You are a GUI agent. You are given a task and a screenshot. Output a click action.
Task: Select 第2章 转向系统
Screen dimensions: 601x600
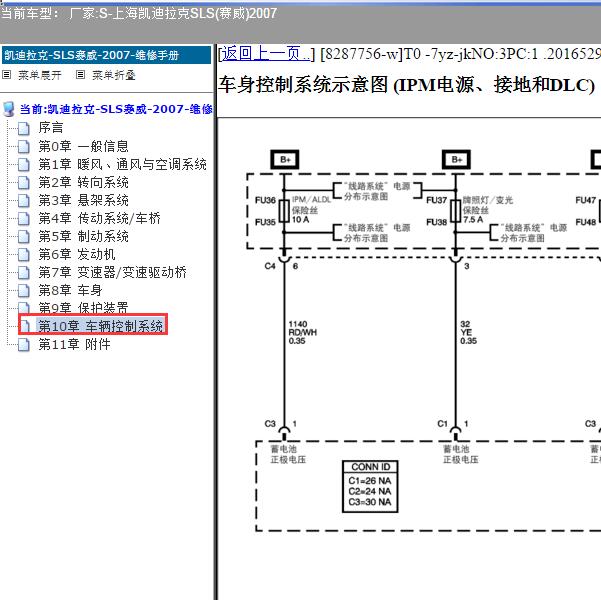click(x=83, y=182)
